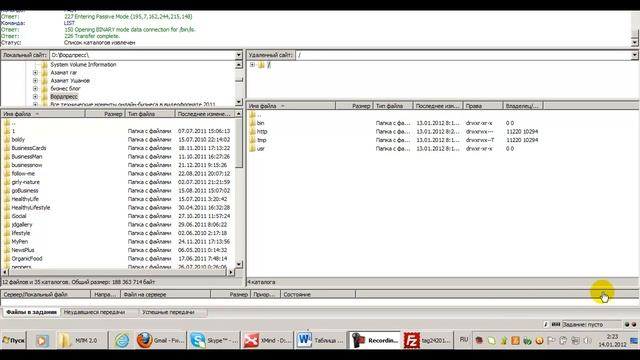
Task: Click the Состояние queue column header
Action: (318, 294)
